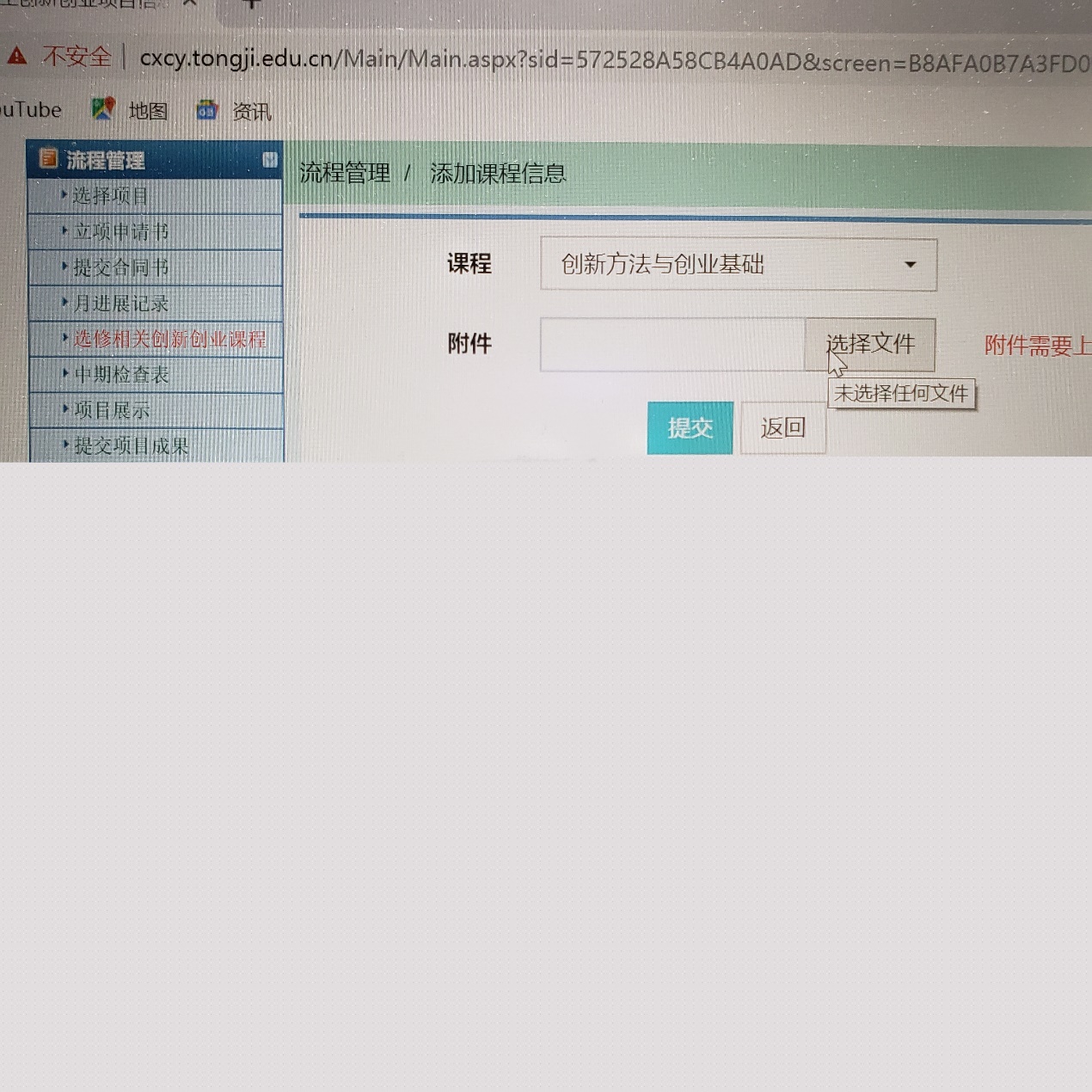Click the 选择文件 choose file button
This screenshot has height=1092, width=1092.
869,344
